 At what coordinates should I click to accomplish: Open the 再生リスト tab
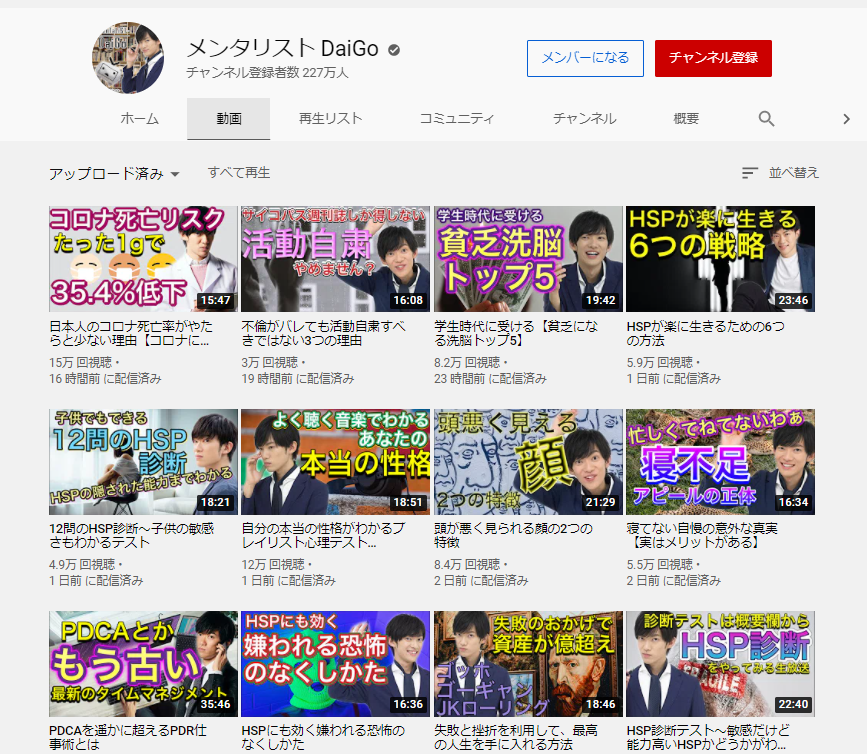coord(331,119)
